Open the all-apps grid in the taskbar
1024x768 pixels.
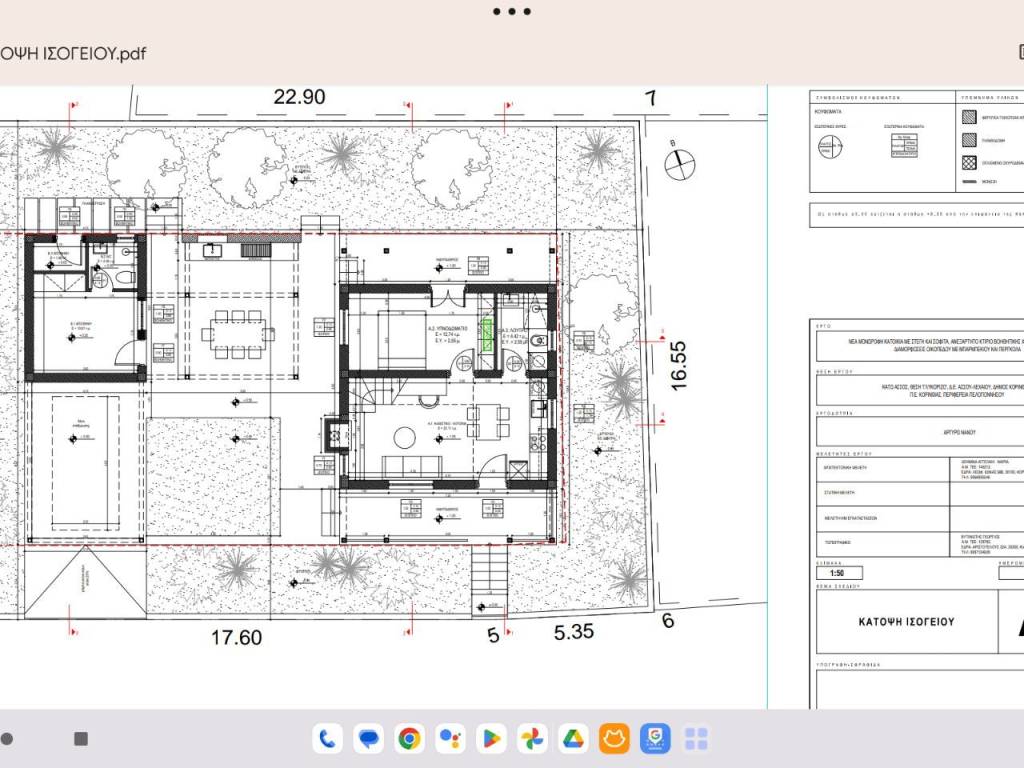pos(696,739)
